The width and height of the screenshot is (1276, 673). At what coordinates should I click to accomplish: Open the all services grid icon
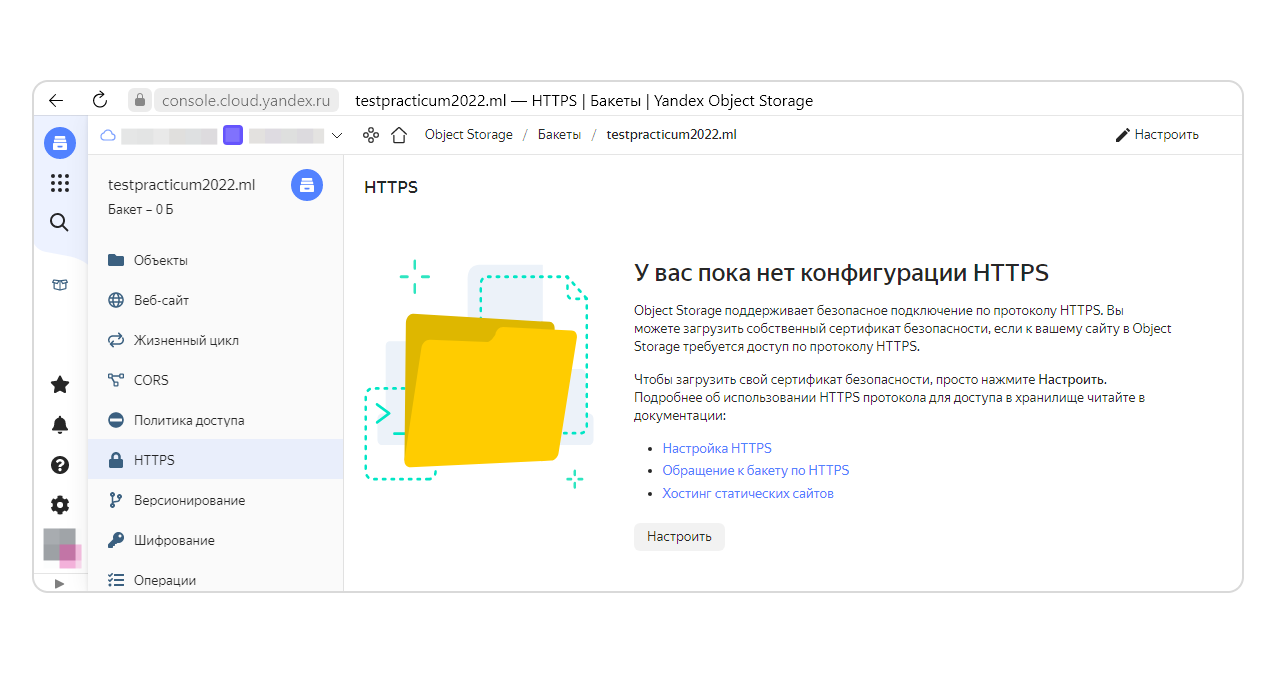point(60,183)
